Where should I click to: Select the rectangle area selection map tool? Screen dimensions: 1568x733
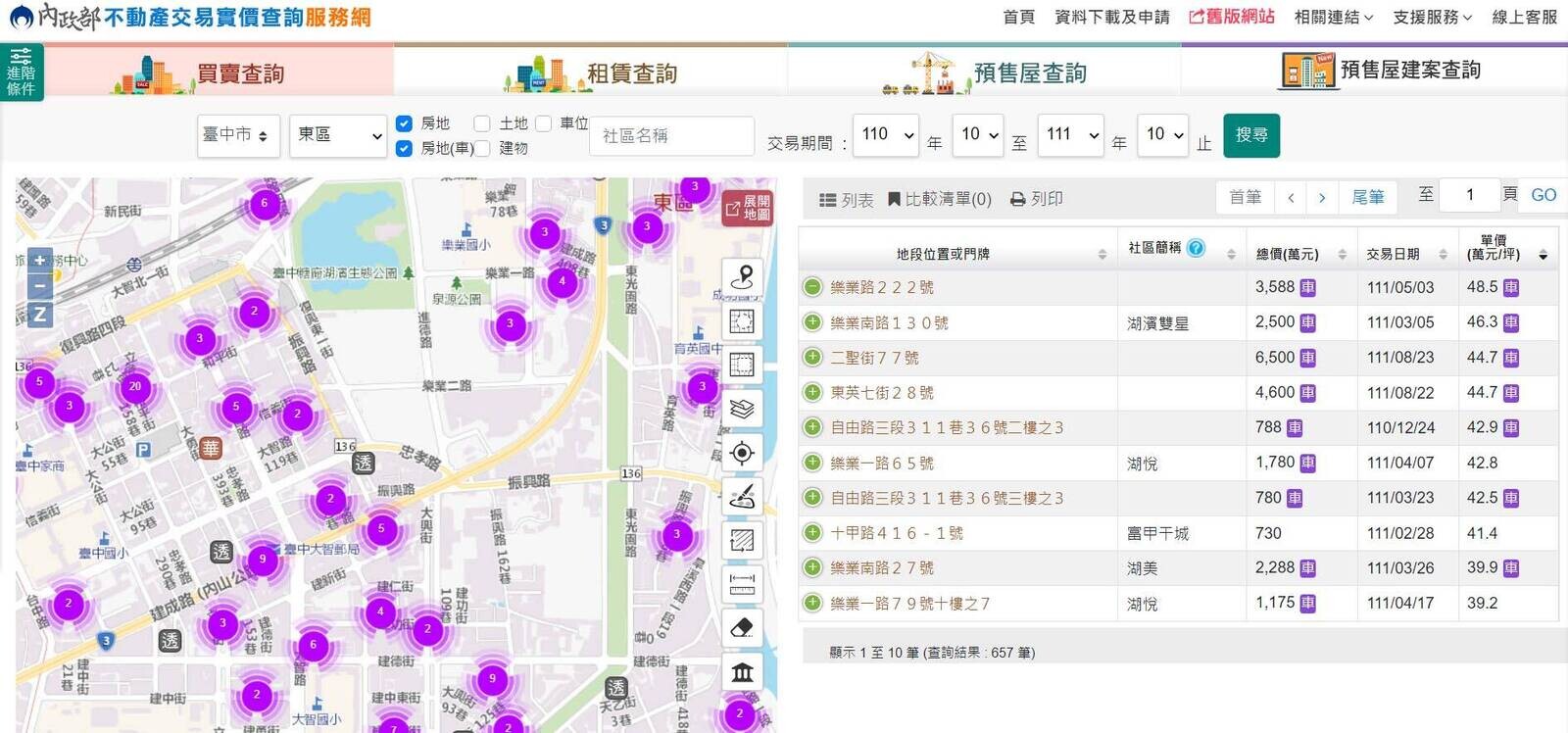742,366
